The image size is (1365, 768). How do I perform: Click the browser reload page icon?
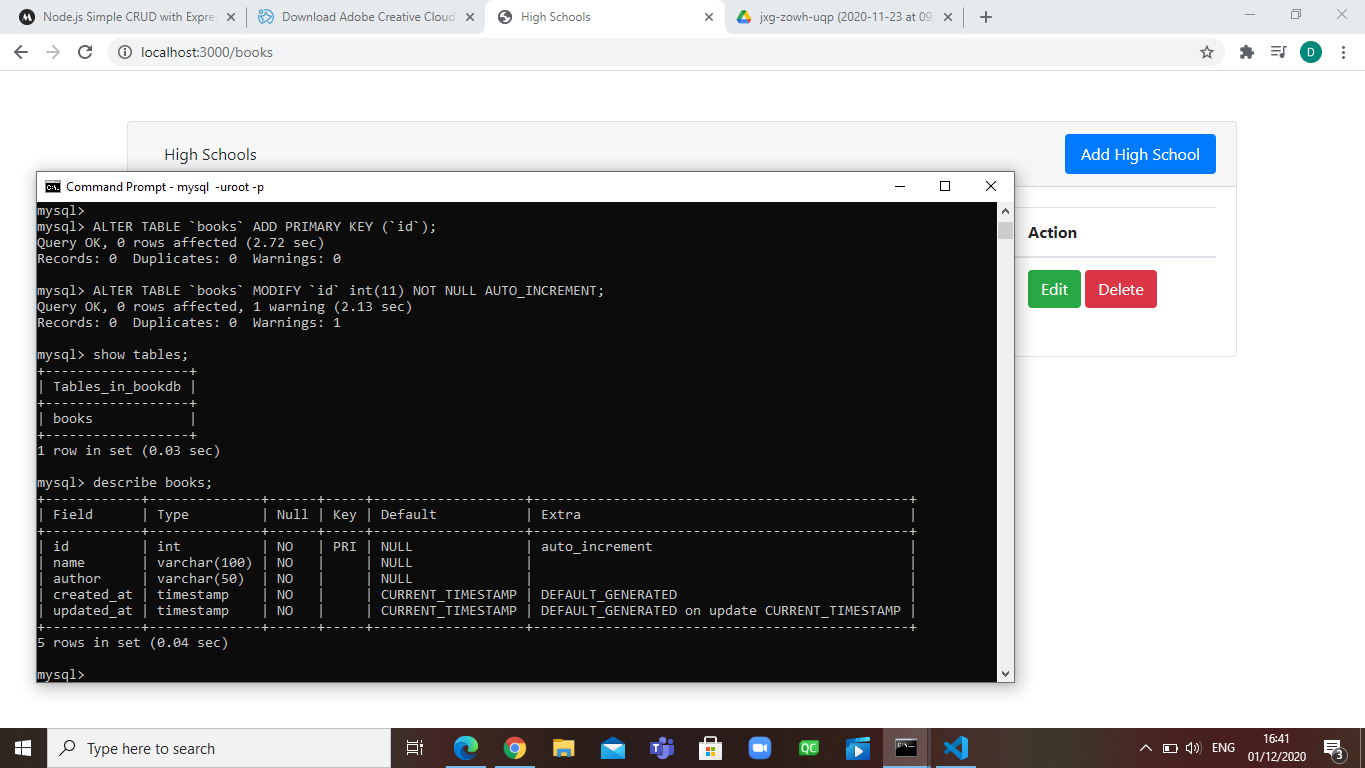click(x=85, y=52)
